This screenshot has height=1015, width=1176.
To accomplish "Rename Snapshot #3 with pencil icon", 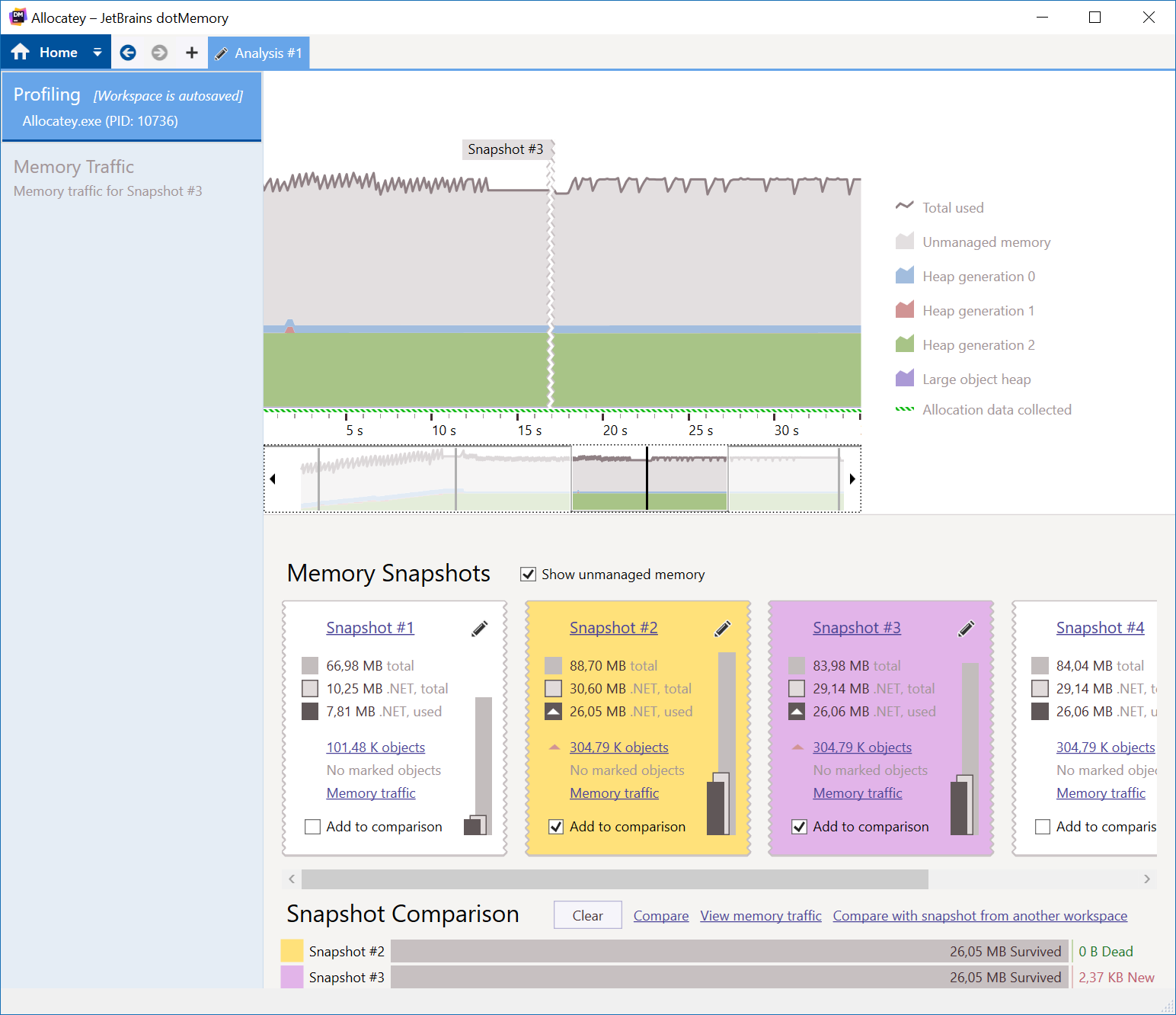I will pyautogui.click(x=967, y=629).
